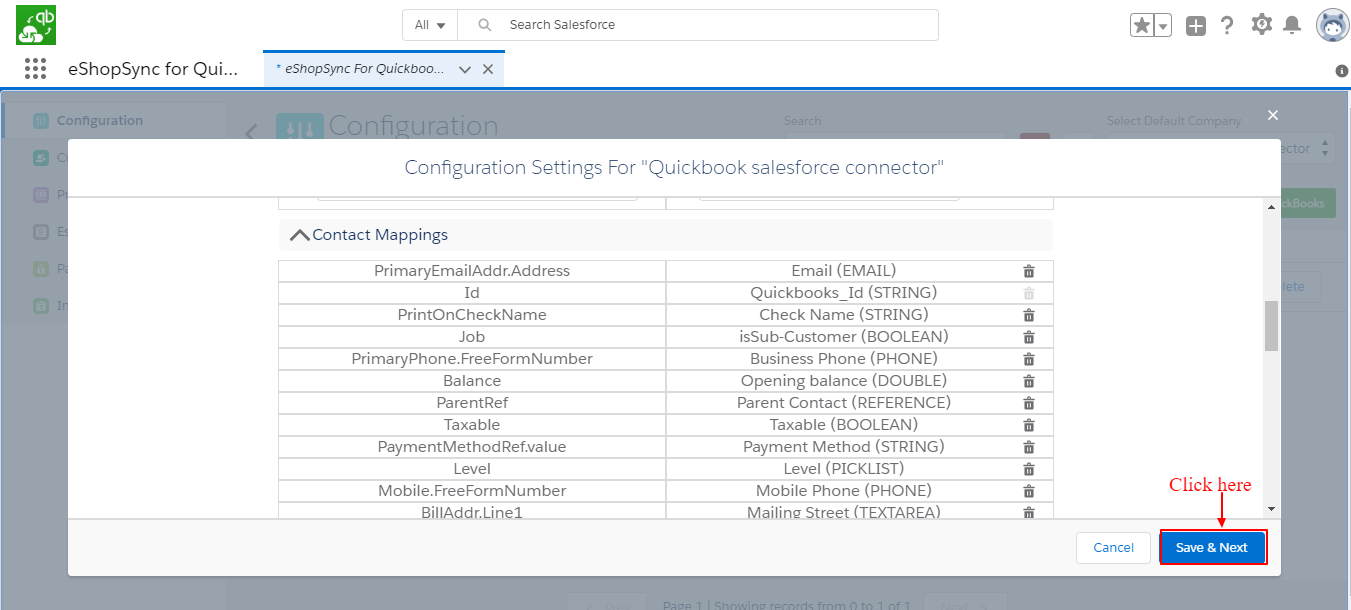
Task: Delete the Mobile Phone mapping
Action: (x=1028, y=491)
